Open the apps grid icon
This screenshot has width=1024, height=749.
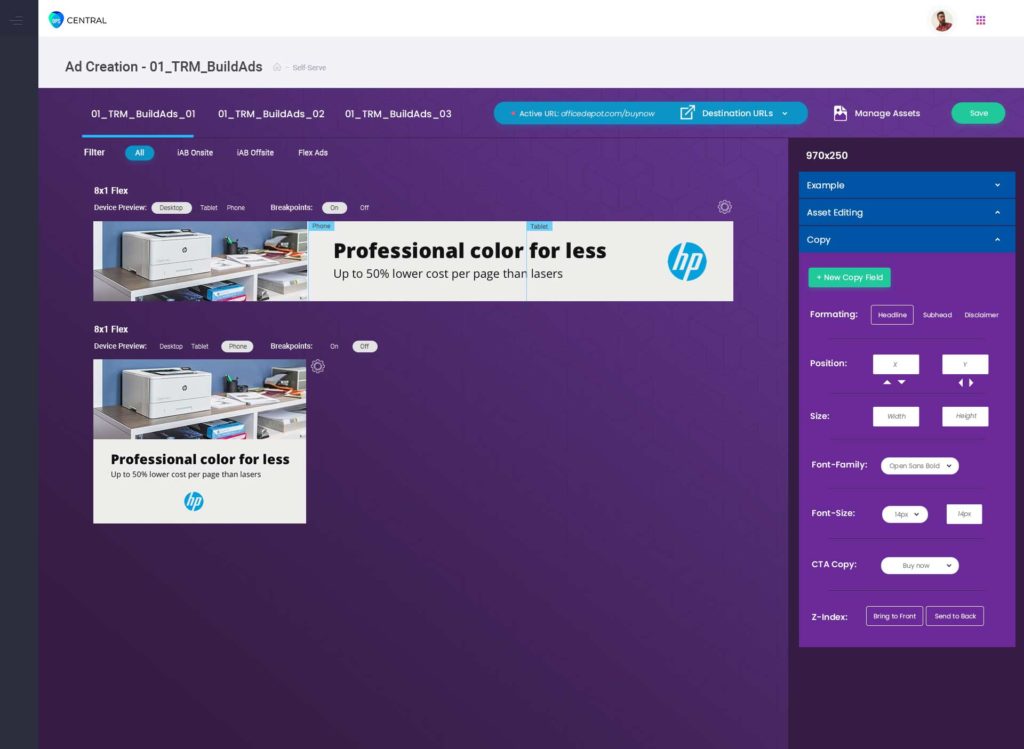980,20
